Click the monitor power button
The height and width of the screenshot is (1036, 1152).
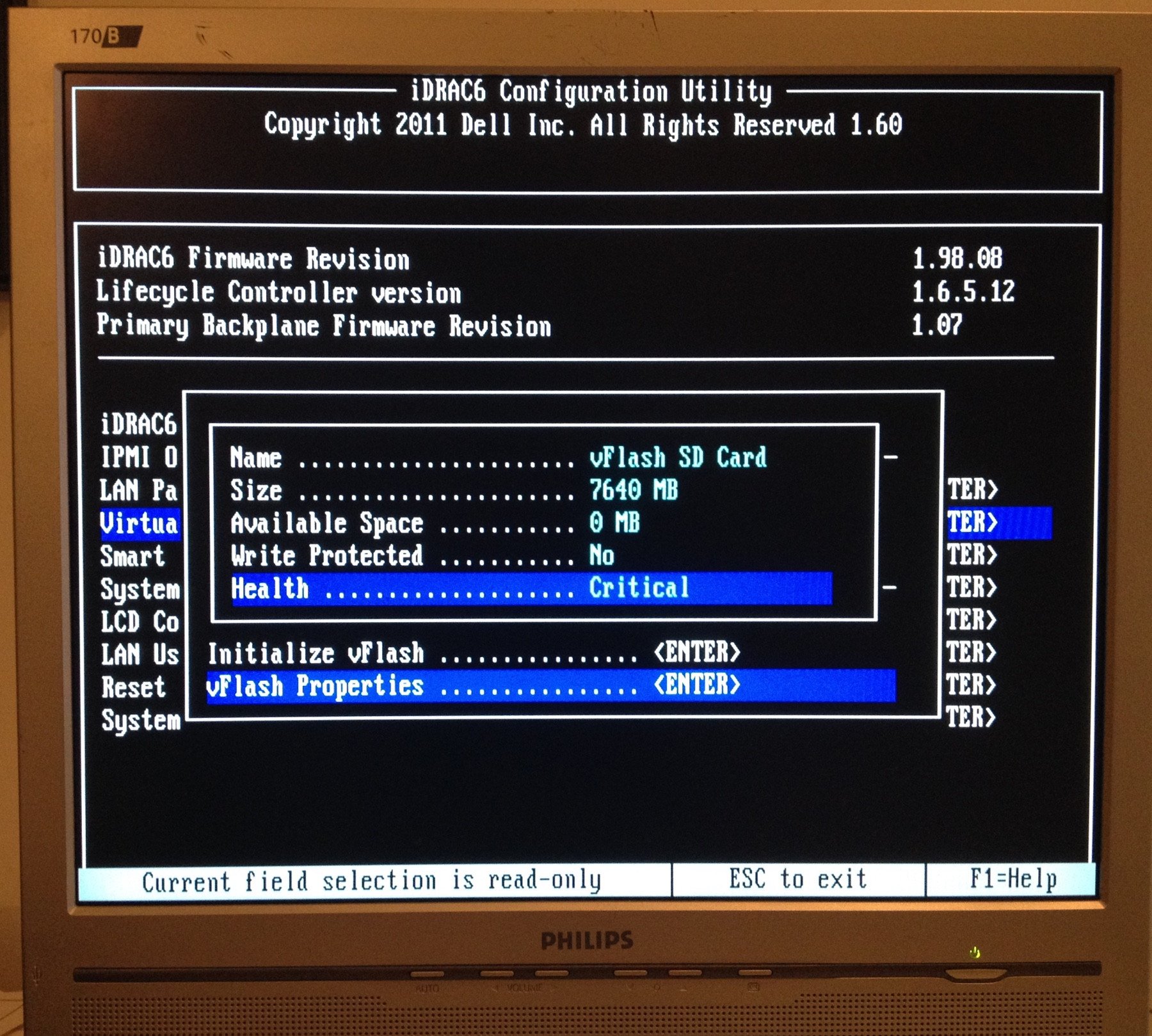975,975
